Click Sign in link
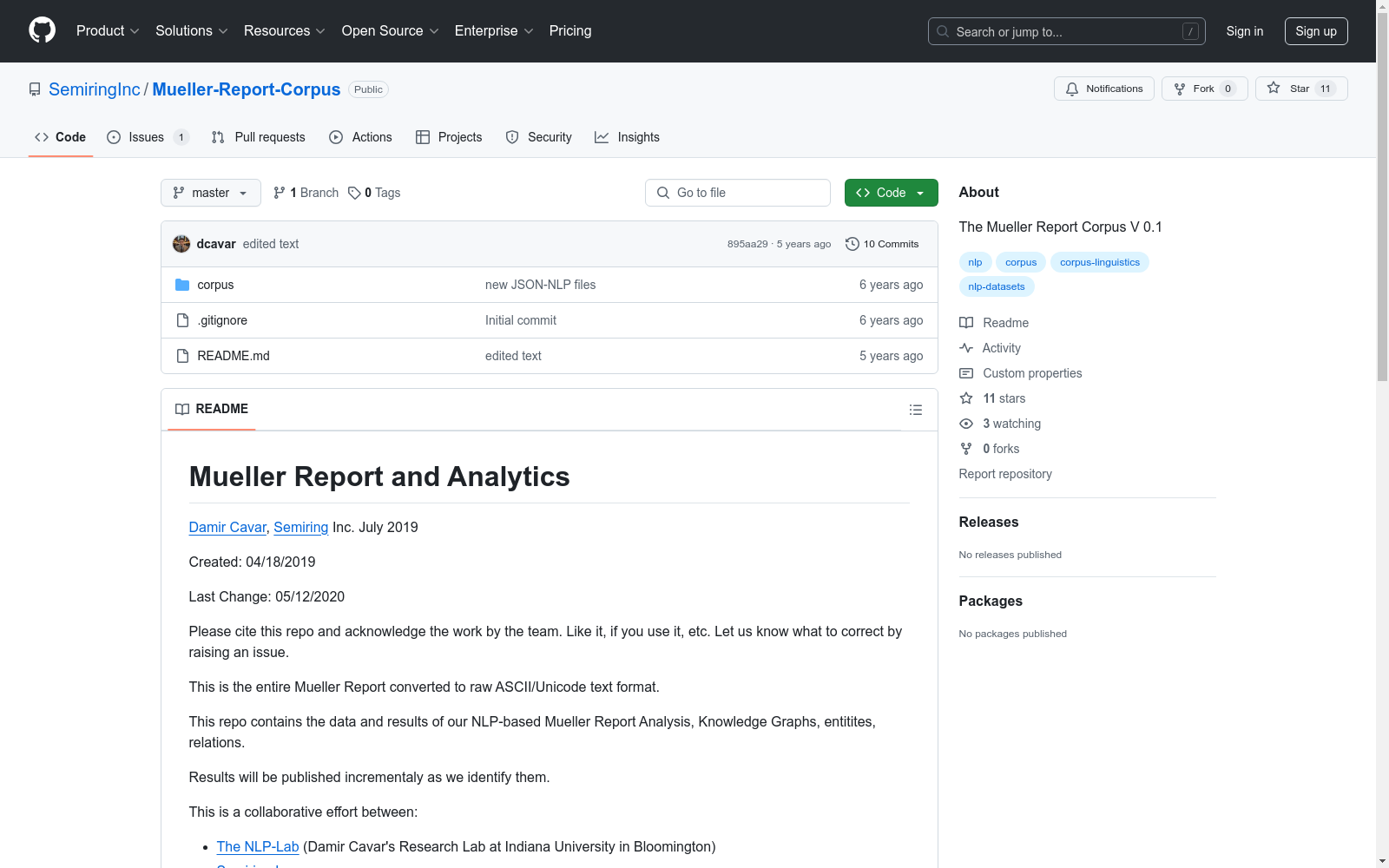The image size is (1389, 868). point(1244,31)
